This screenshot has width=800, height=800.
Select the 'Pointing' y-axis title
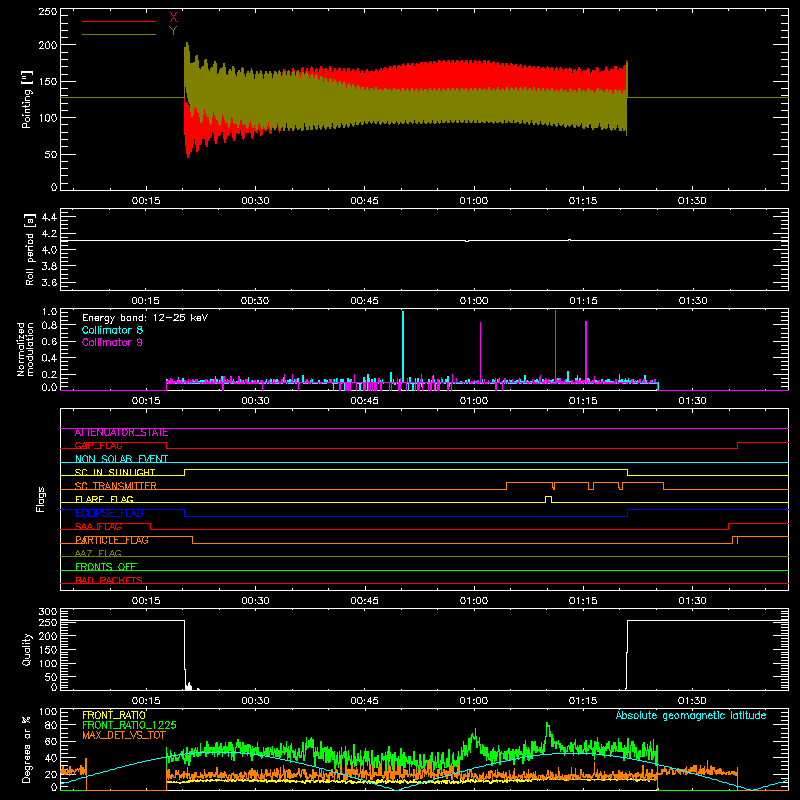coord(27,99)
